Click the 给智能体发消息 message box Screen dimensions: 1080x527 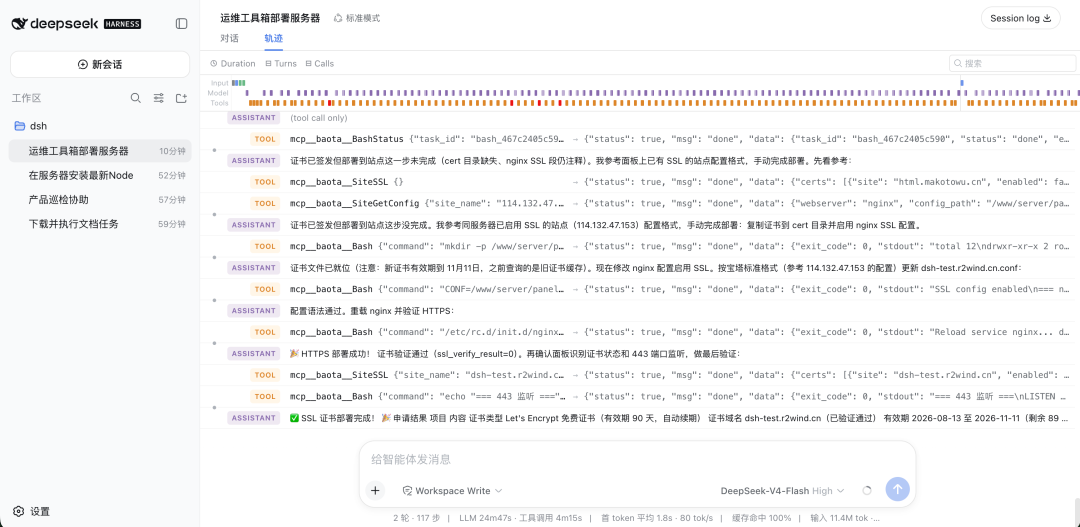637,459
